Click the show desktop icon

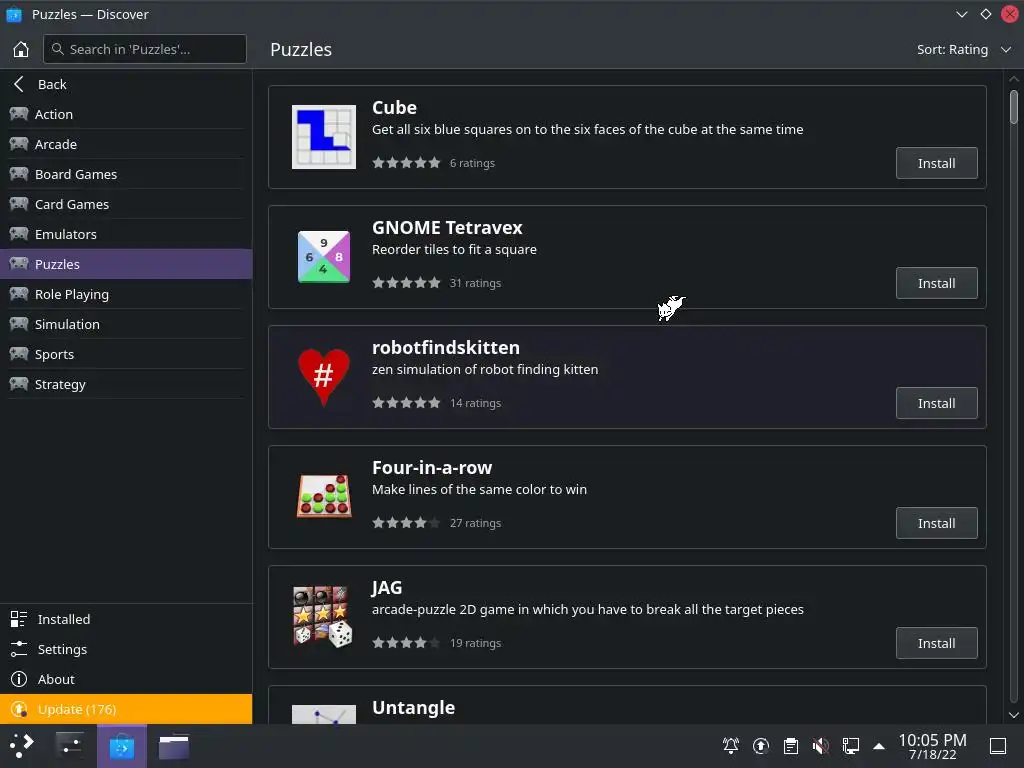pos(998,746)
